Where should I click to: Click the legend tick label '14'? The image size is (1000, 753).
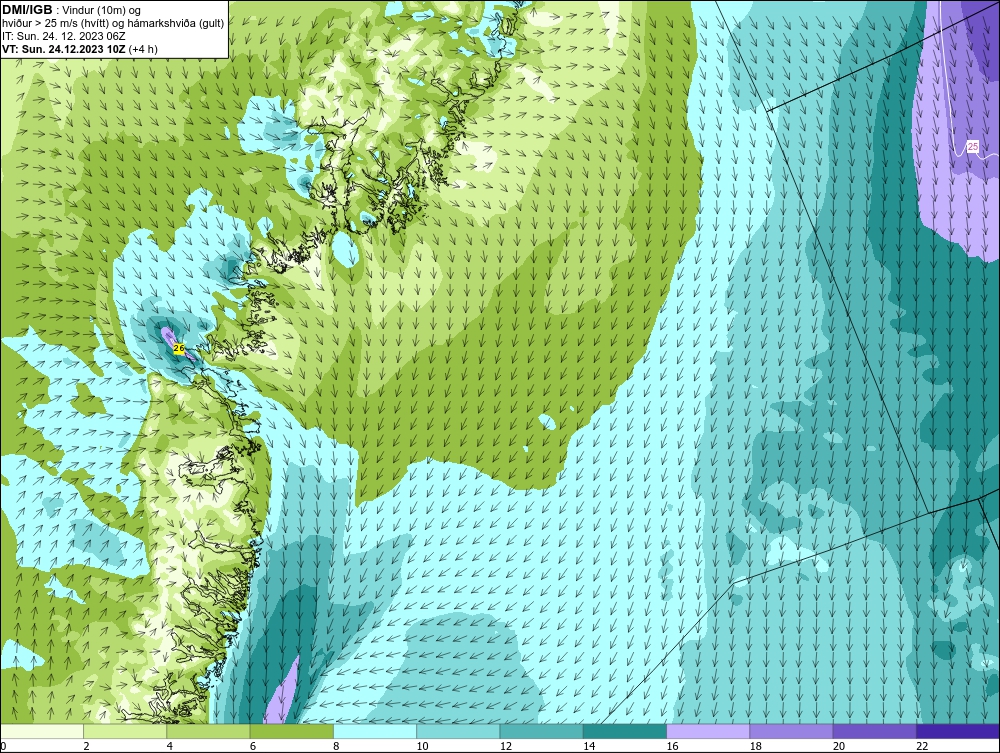(589, 747)
